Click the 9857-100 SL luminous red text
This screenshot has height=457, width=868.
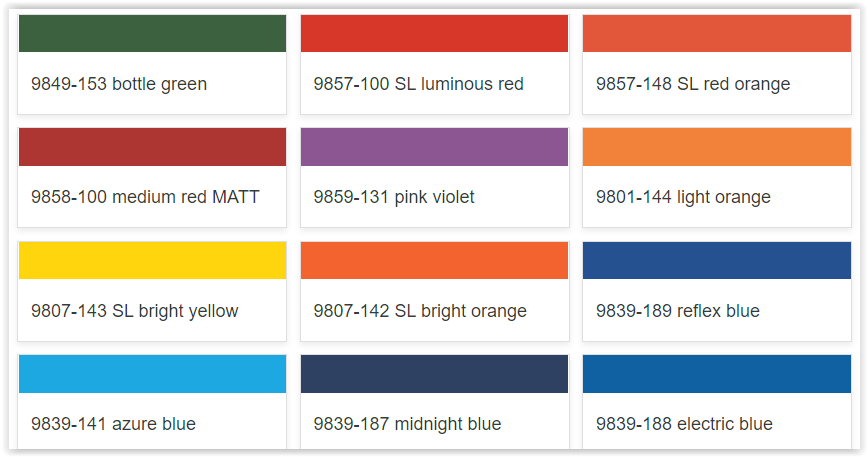point(418,84)
